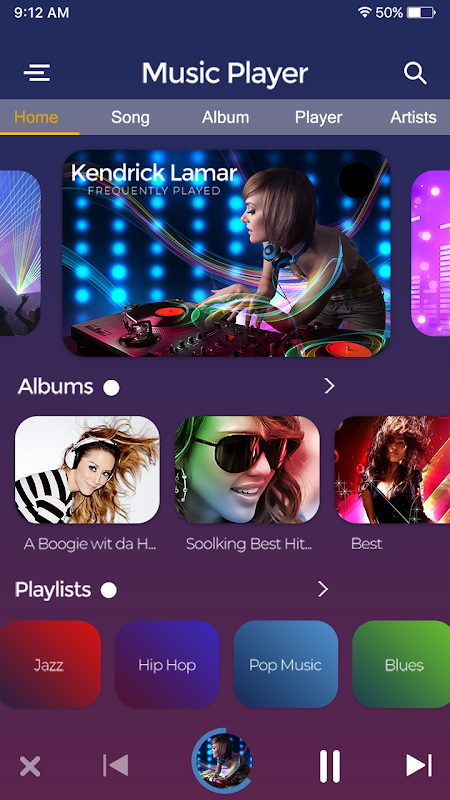Open the A Boogie wit da Hoodie album
Viewport: 450px width, 800px height.
[x=87, y=470]
